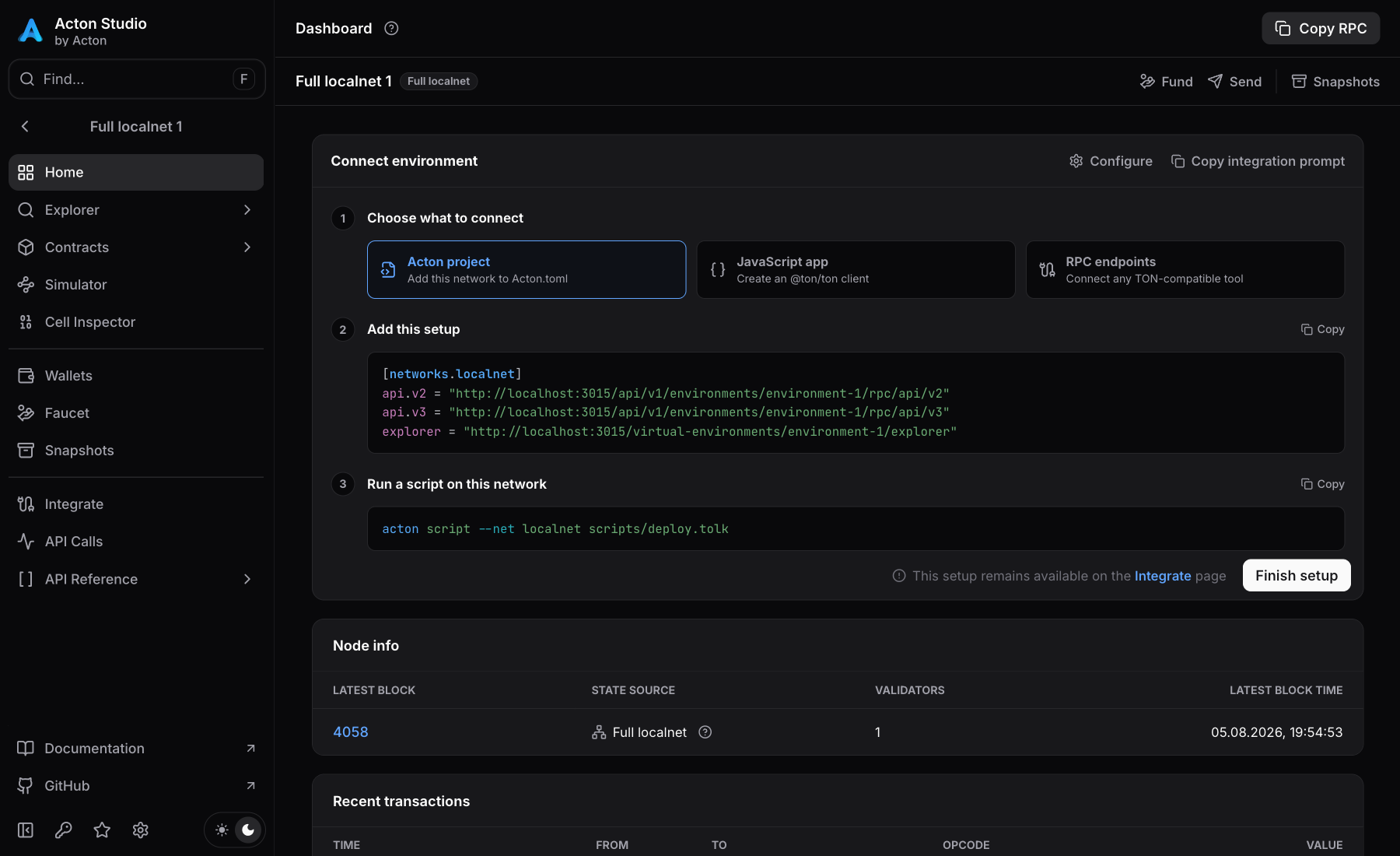Click the Send button in the header
The height and width of the screenshot is (856, 1400).
[x=1234, y=82]
